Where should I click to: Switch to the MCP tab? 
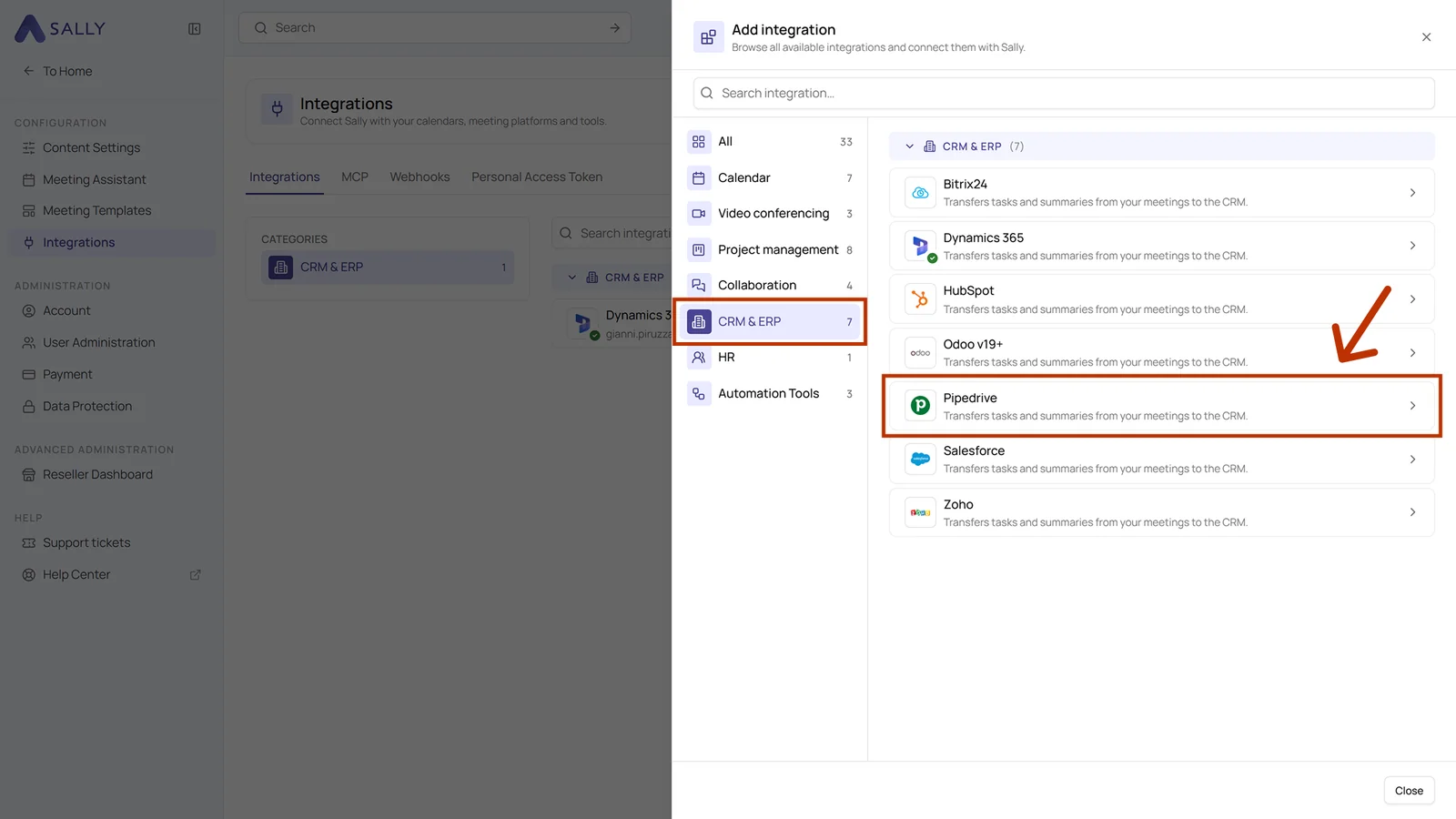pyautogui.click(x=355, y=177)
